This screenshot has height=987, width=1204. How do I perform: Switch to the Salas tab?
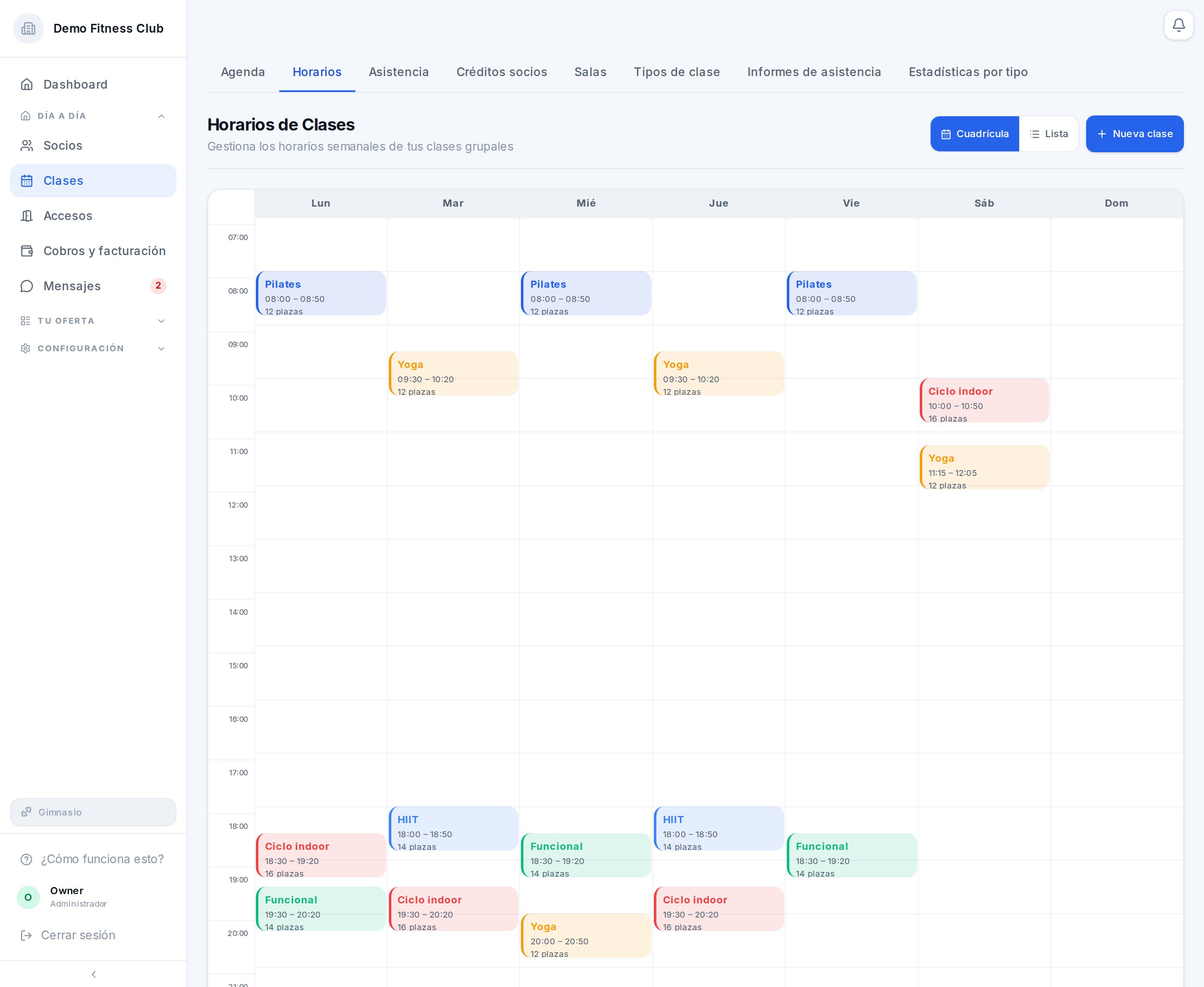(590, 72)
